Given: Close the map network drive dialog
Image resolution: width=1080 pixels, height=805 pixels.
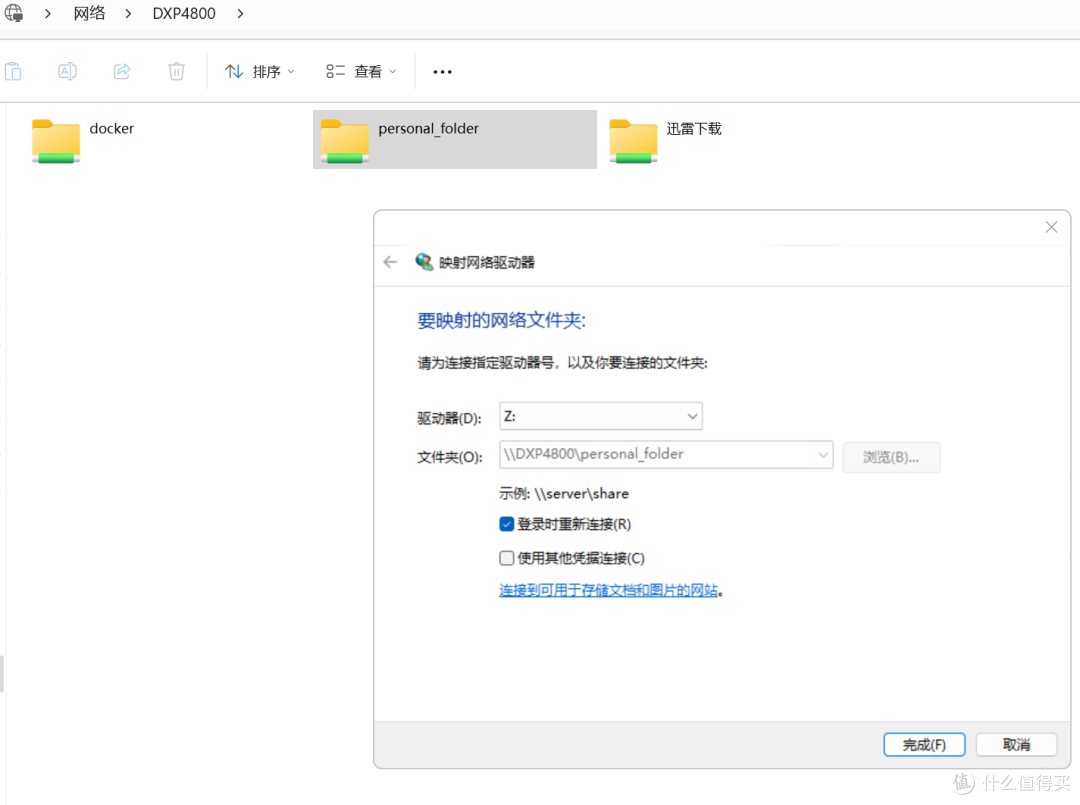Looking at the screenshot, I should click(x=1051, y=227).
